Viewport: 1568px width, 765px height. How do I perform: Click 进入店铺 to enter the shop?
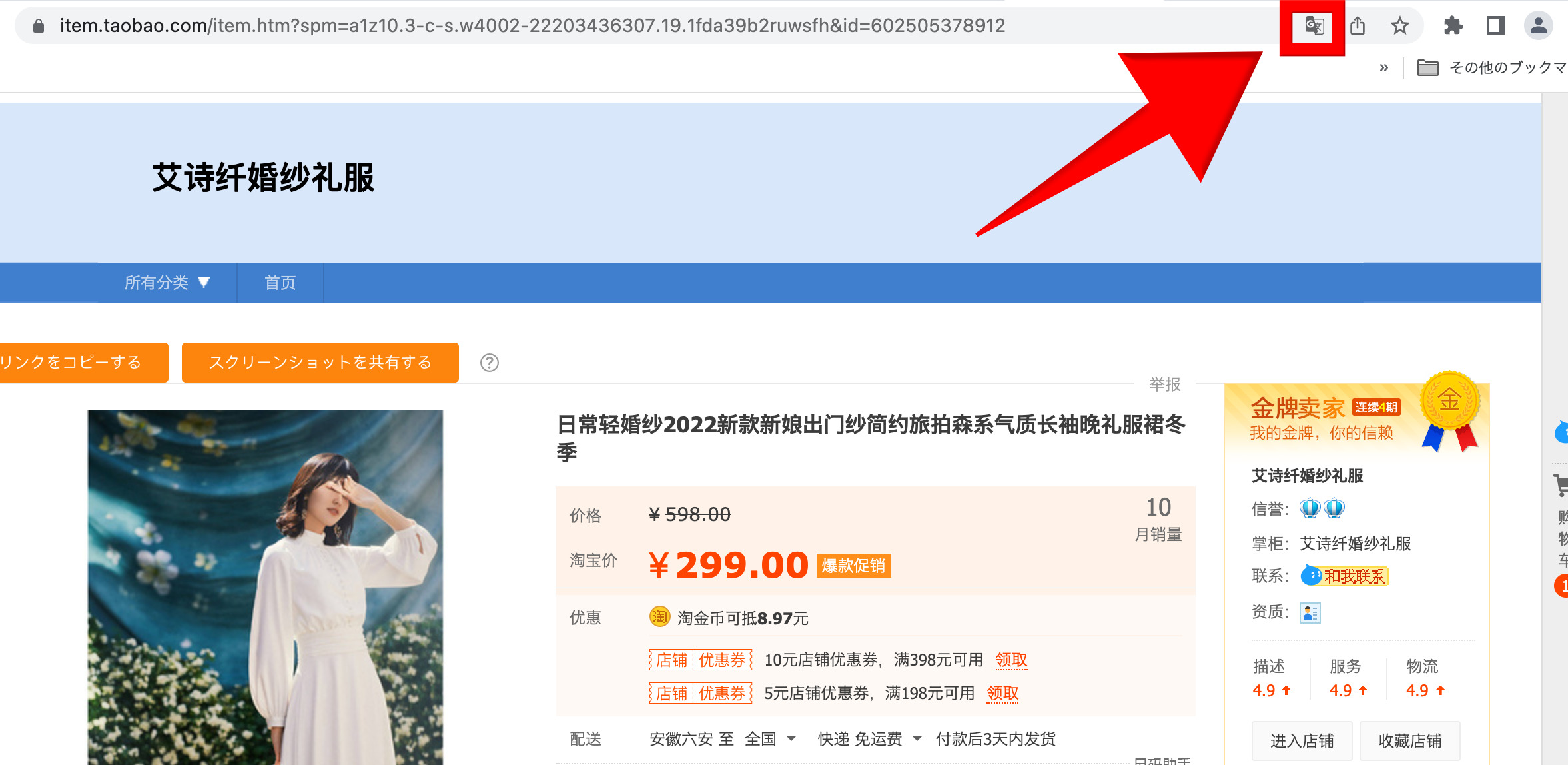[x=1302, y=740]
